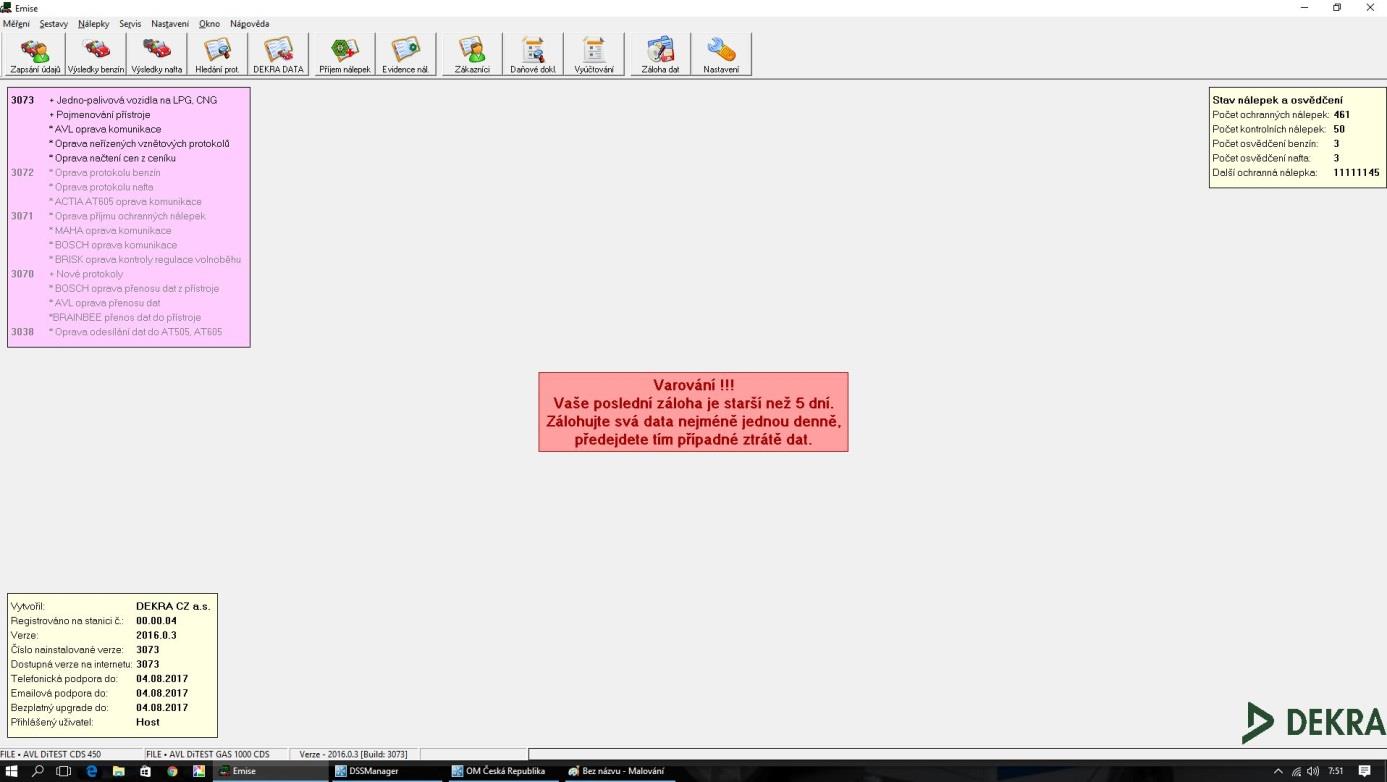Open Daňové dokl. toolbar icon

point(533,55)
